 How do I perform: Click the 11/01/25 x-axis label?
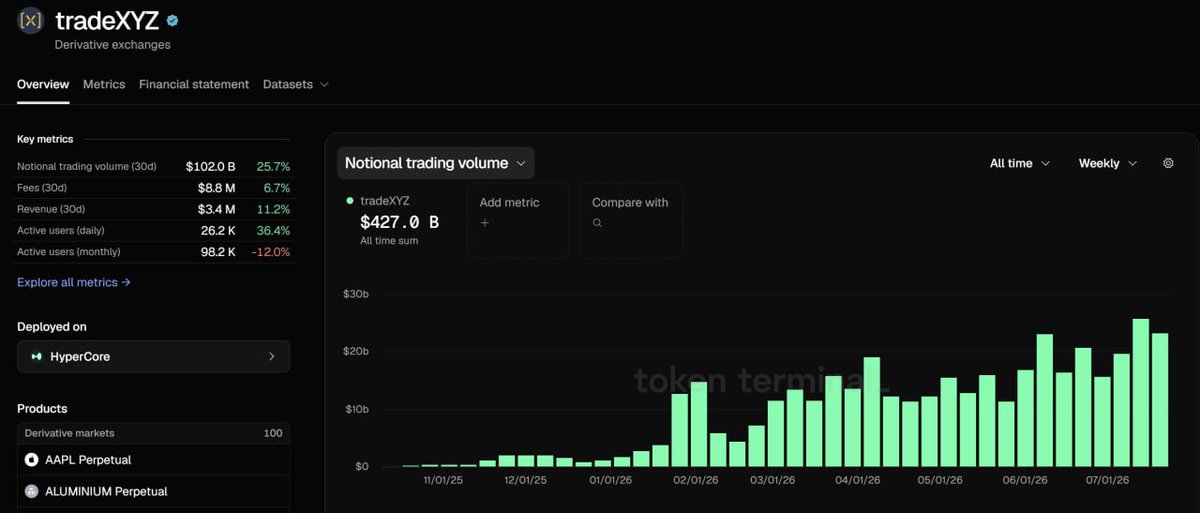pos(441,480)
